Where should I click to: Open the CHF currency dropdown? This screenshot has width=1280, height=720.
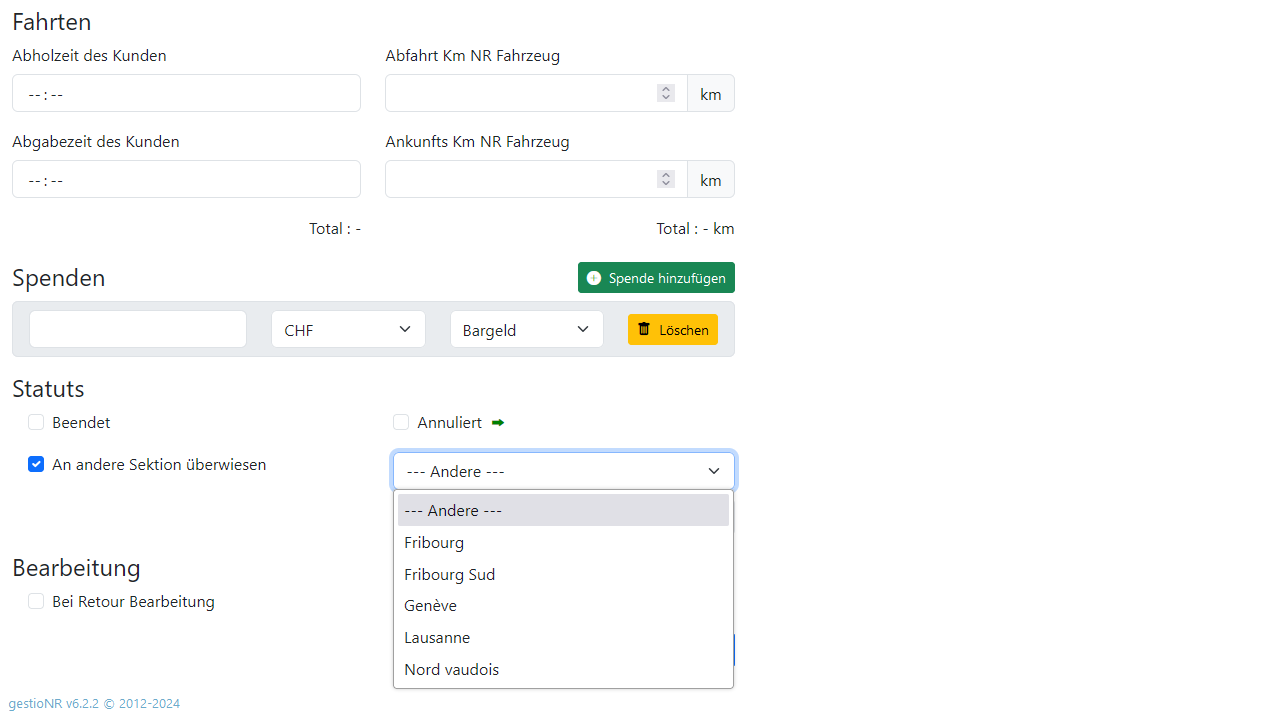pos(348,330)
